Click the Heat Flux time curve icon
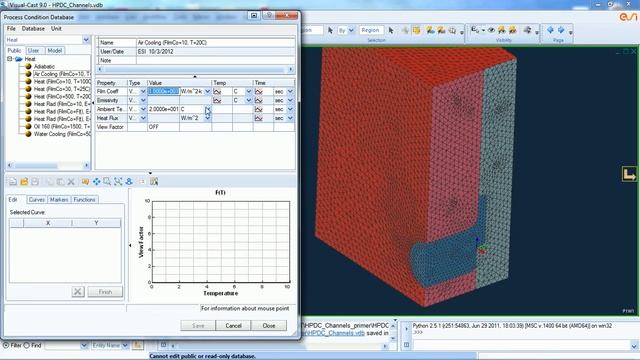640x360 pixels. pos(258,118)
